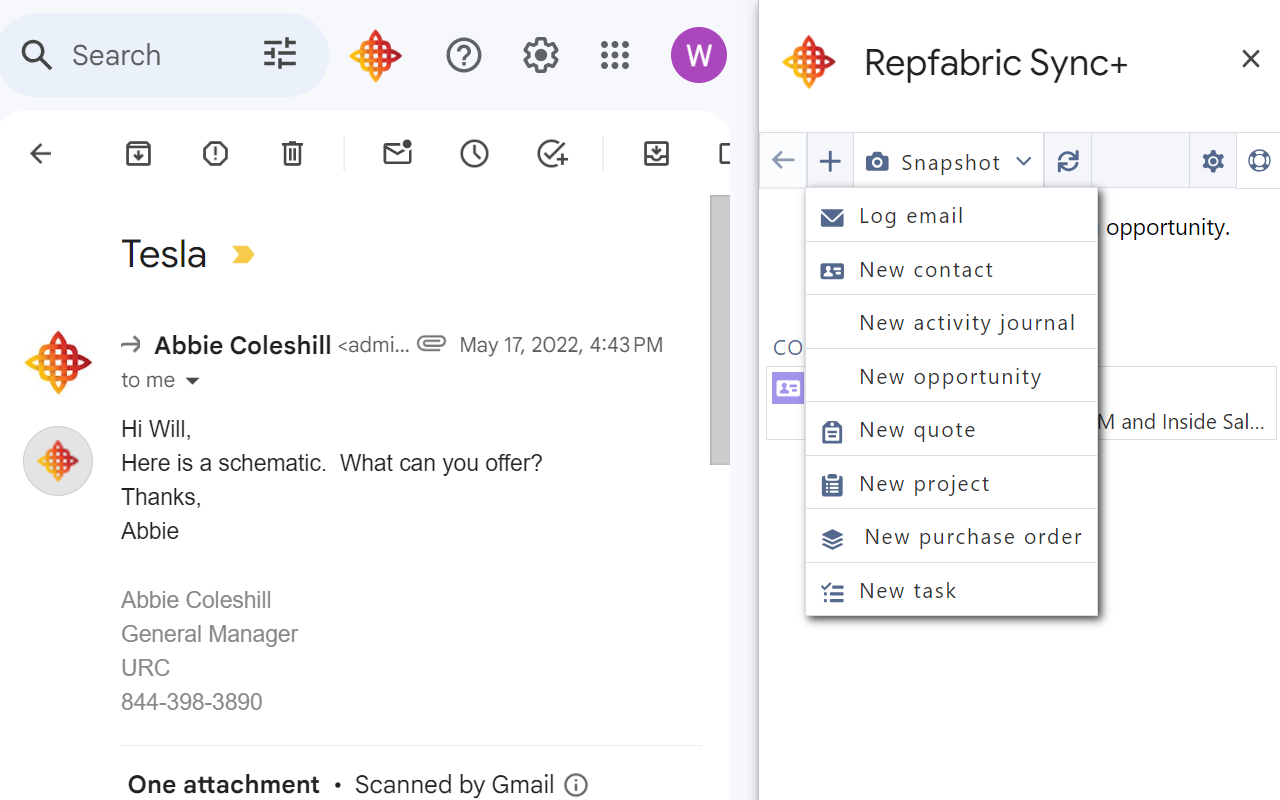The image size is (1280, 800).
Task: Open Gmail support help icon
Action: (464, 55)
